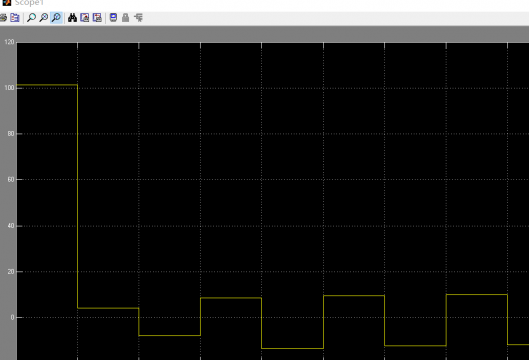This screenshot has width=529, height=360.
Task: Click the 100 label on y-axis
Action: pyautogui.click(x=9, y=88)
